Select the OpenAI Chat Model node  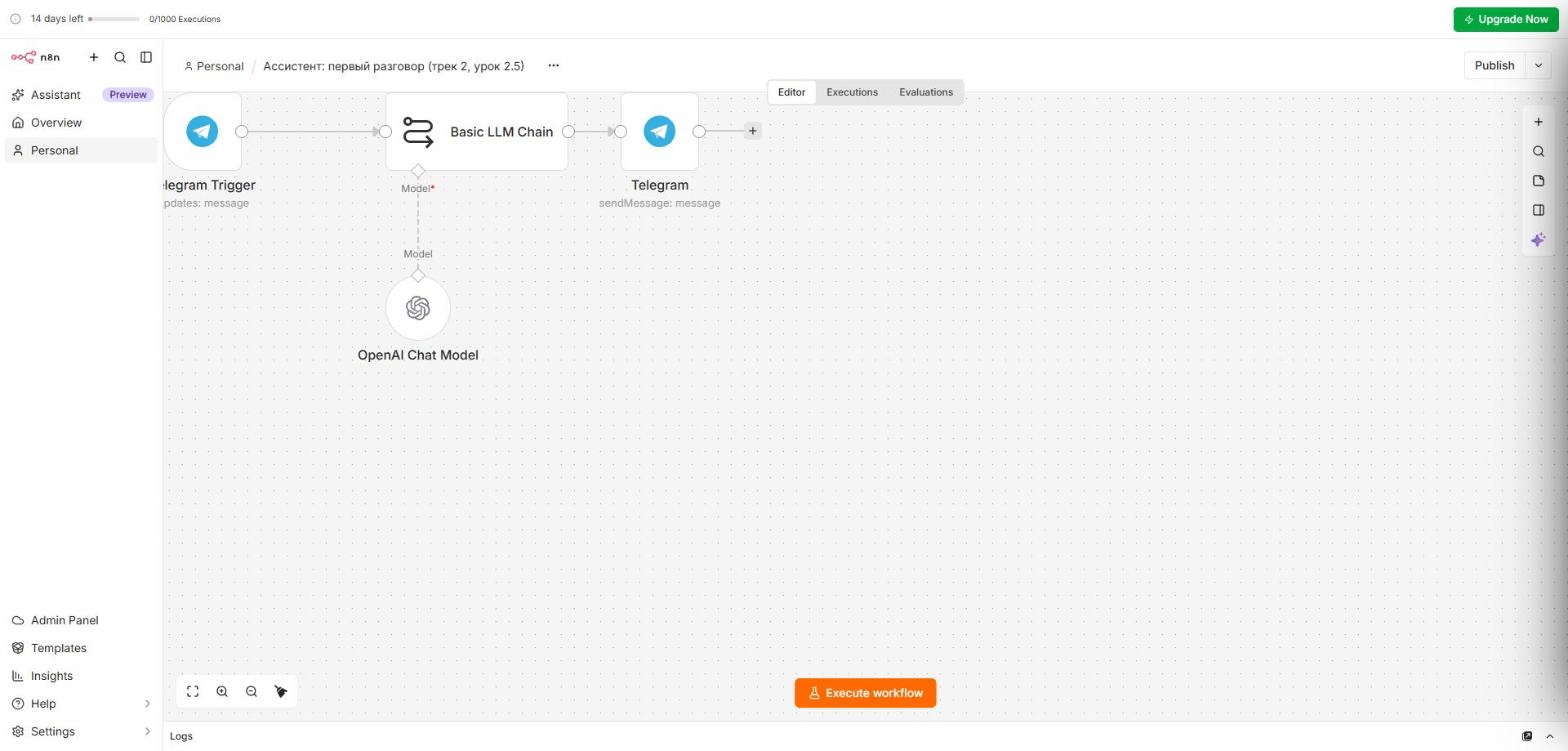pos(418,308)
